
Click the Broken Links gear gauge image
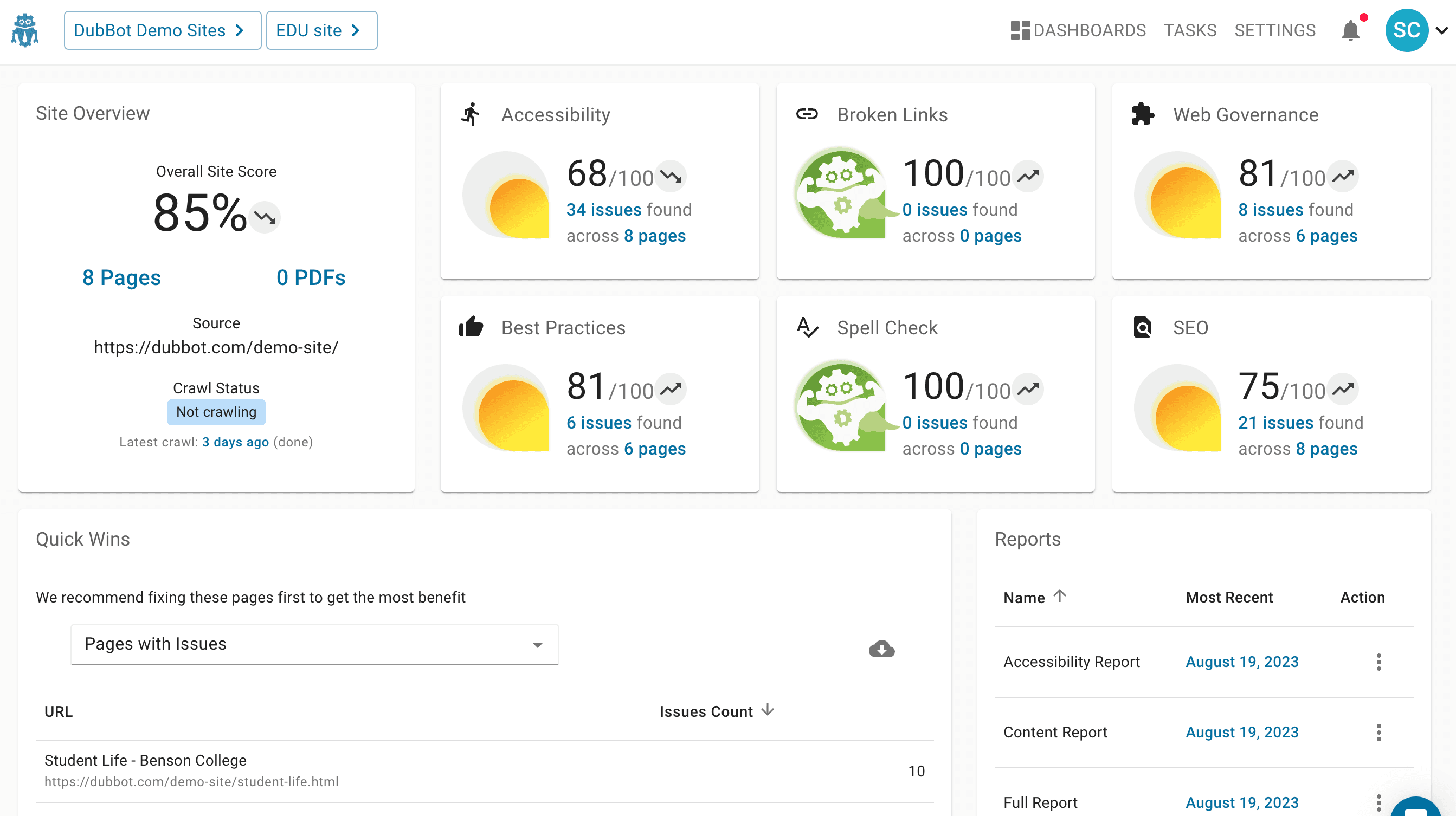coord(840,193)
